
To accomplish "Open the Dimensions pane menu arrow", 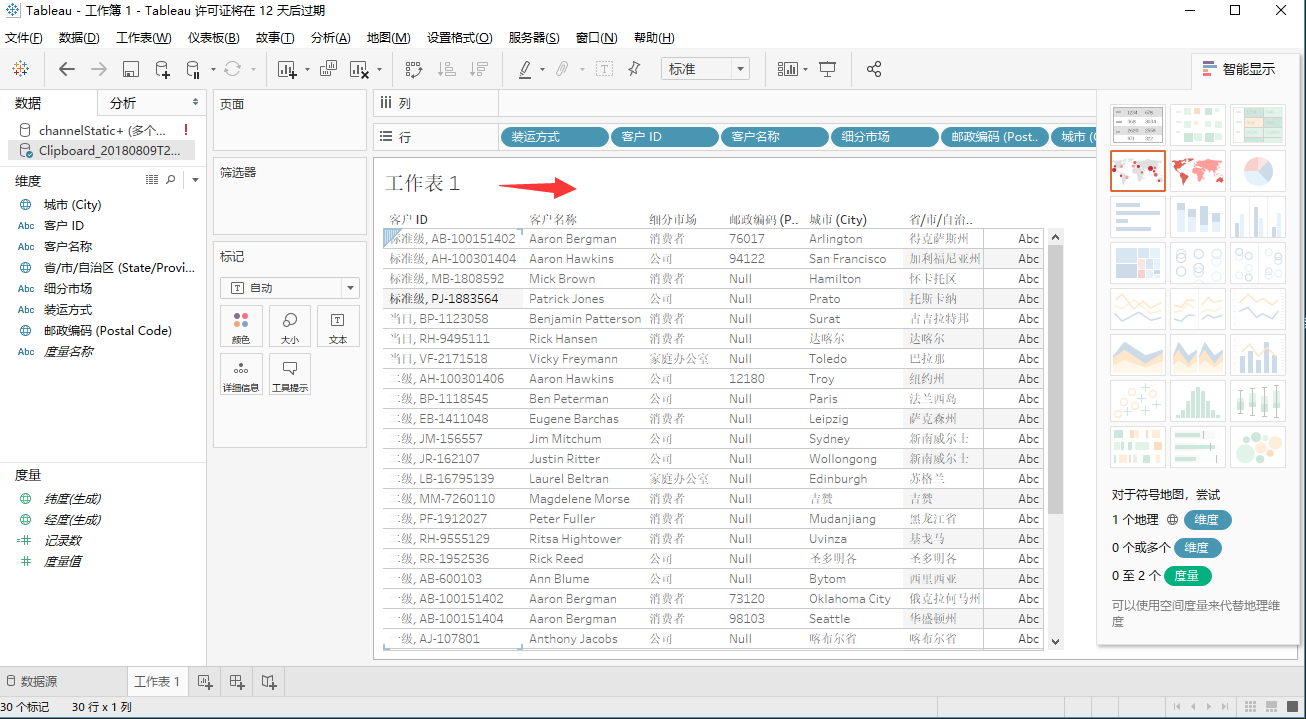I will [196, 180].
